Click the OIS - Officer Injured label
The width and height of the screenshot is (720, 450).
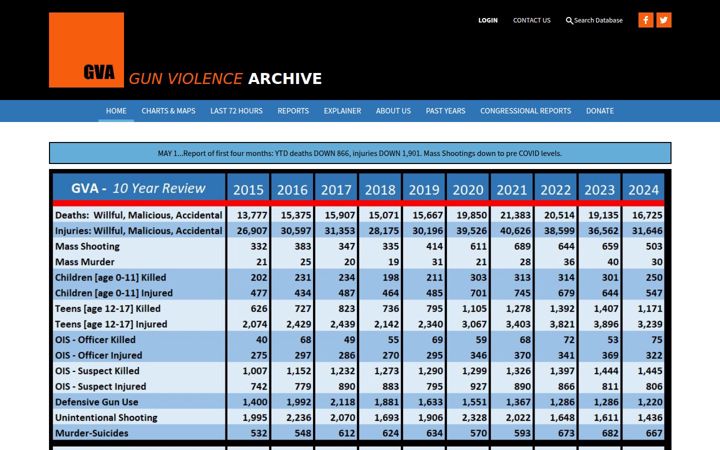pos(99,355)
